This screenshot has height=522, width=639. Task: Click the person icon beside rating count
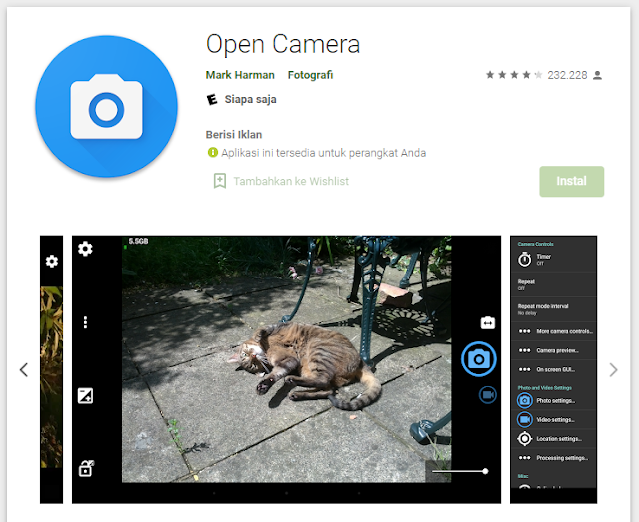click(597, 75)
